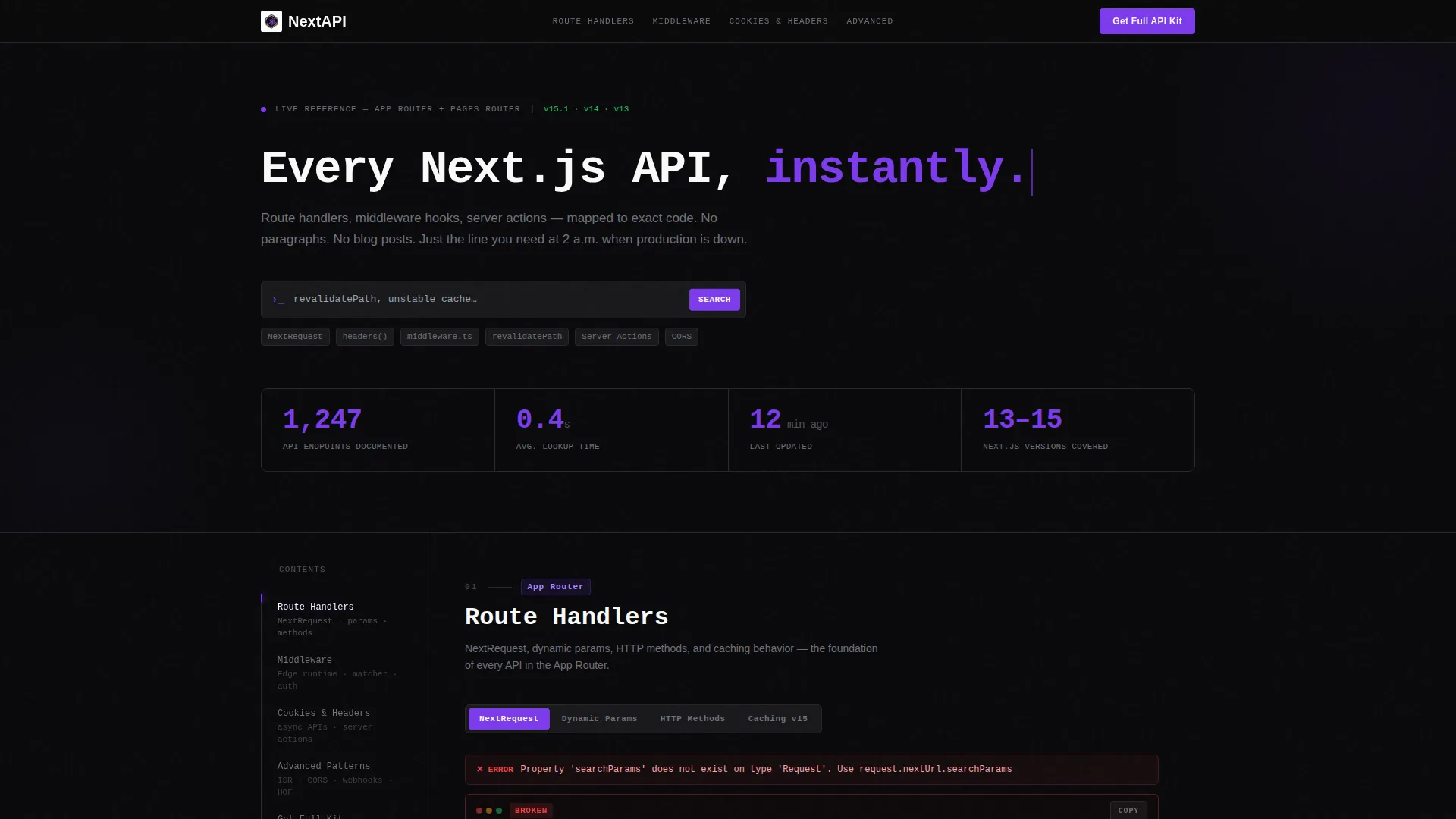This screenshot has height=819, width=1456.
Task: Switch to the HTTP Methods tab
Action: pos(692,719)
